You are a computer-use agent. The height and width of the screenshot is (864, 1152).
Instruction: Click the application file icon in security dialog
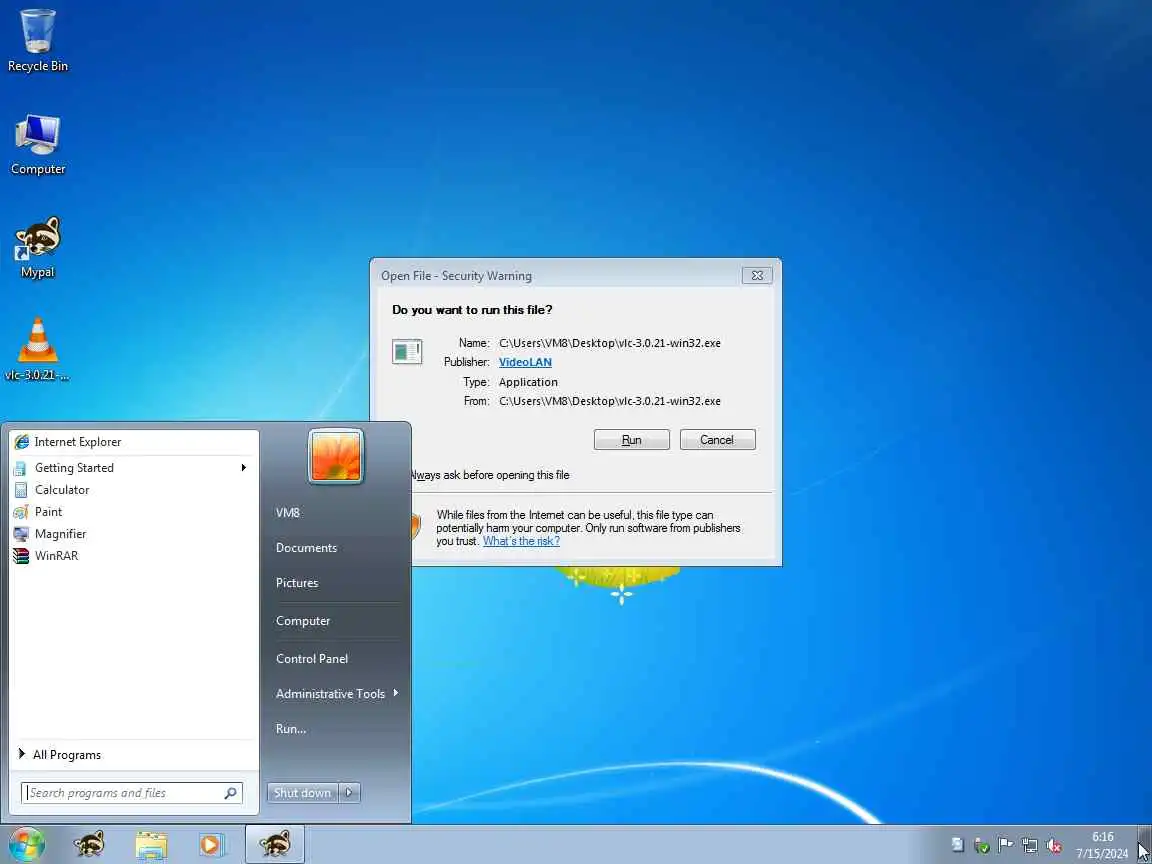point(407,352)
